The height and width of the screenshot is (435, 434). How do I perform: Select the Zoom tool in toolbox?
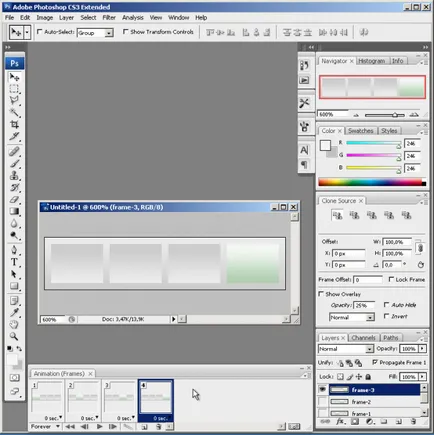[x=14, y=336]
